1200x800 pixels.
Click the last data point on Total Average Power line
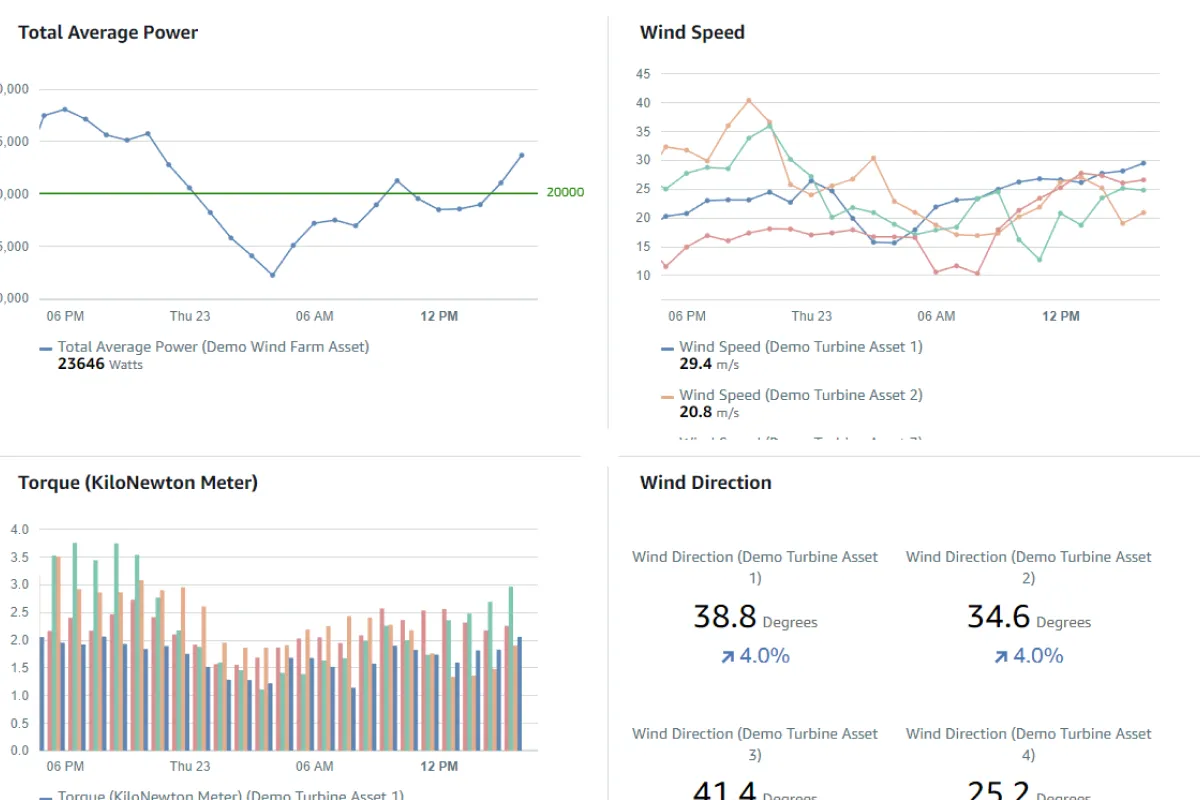pyautogui.click(x=521, y=155)
